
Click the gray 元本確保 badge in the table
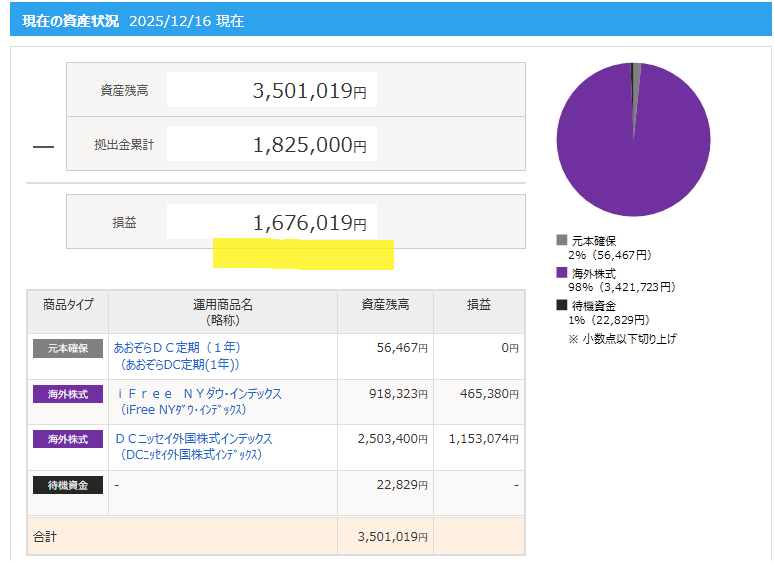click(x=68, y=349)
